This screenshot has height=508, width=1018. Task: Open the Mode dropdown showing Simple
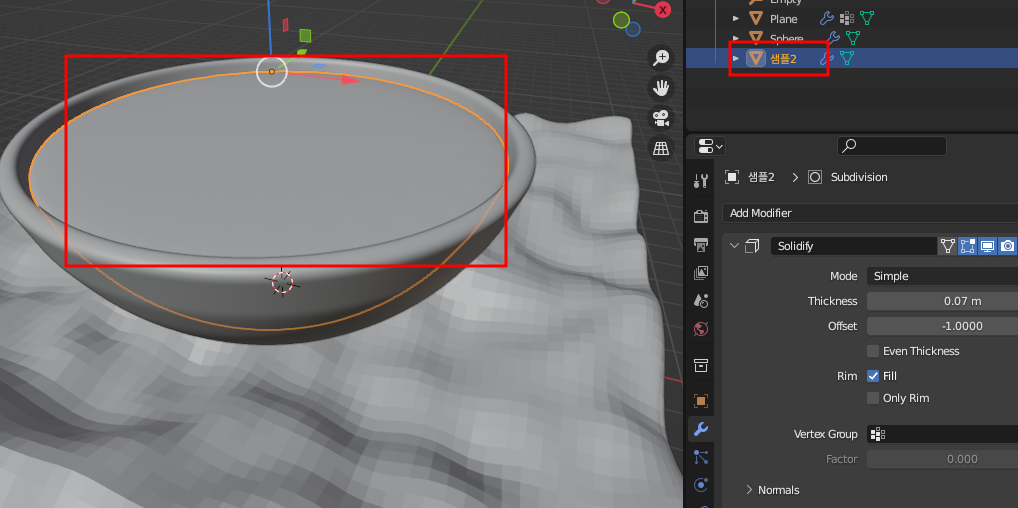pos(942,276)
